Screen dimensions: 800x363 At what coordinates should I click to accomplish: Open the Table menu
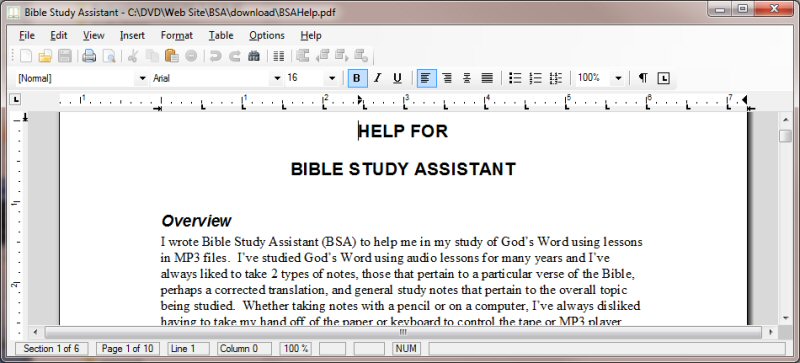click(x=221, y=35)
